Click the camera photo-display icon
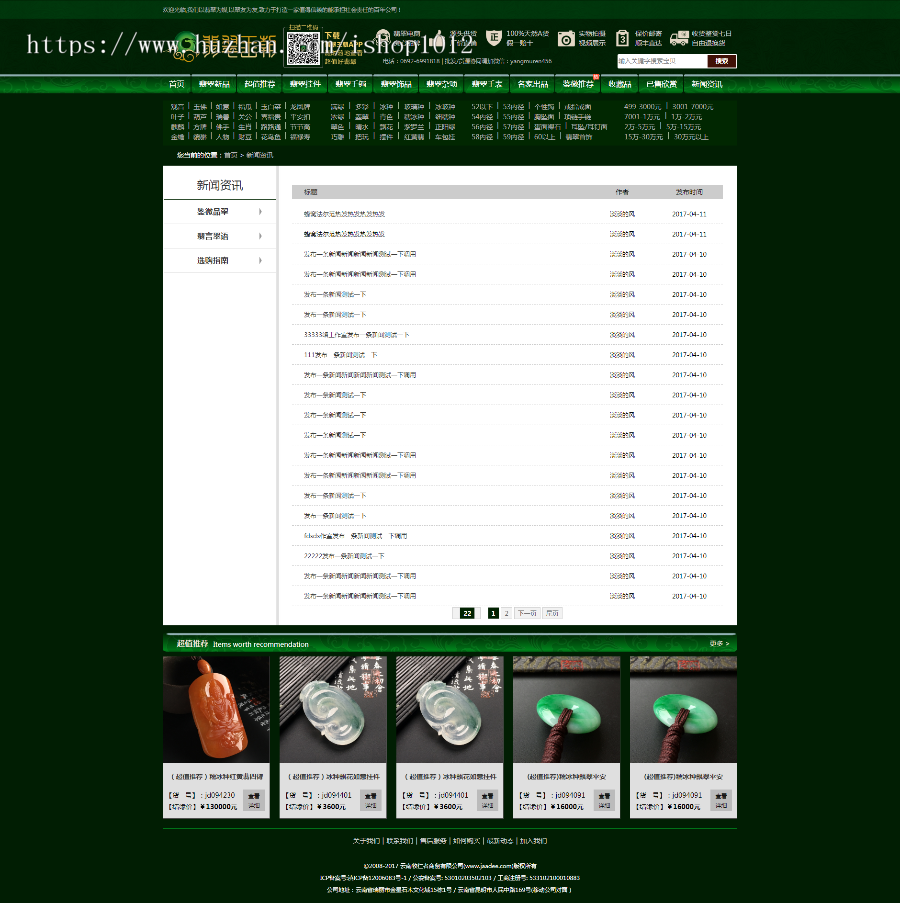Viewport: 900px width, 903px height. (x=566, y=39)
